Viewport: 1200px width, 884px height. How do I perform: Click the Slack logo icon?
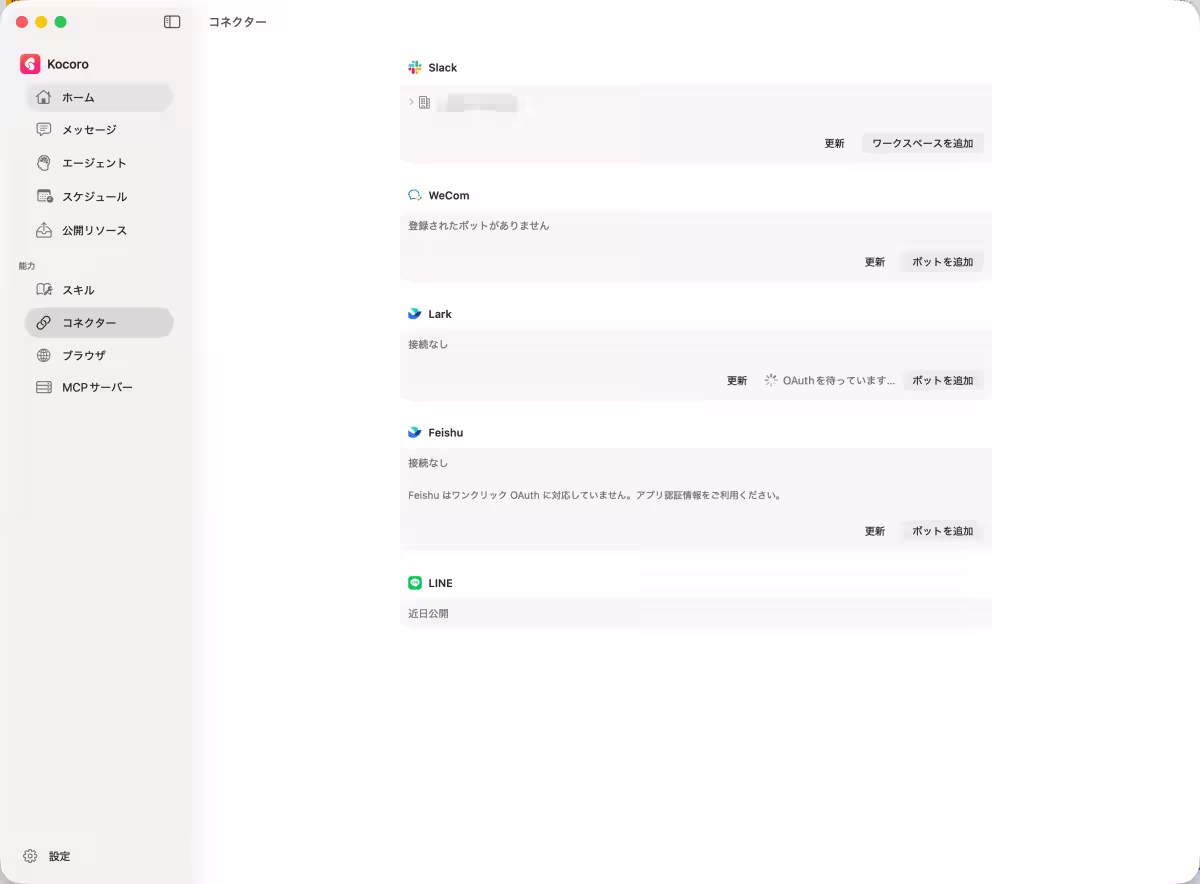415,67
